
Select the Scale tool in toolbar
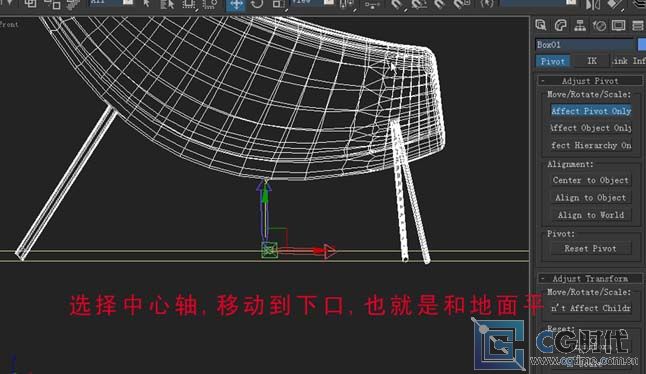278,5
